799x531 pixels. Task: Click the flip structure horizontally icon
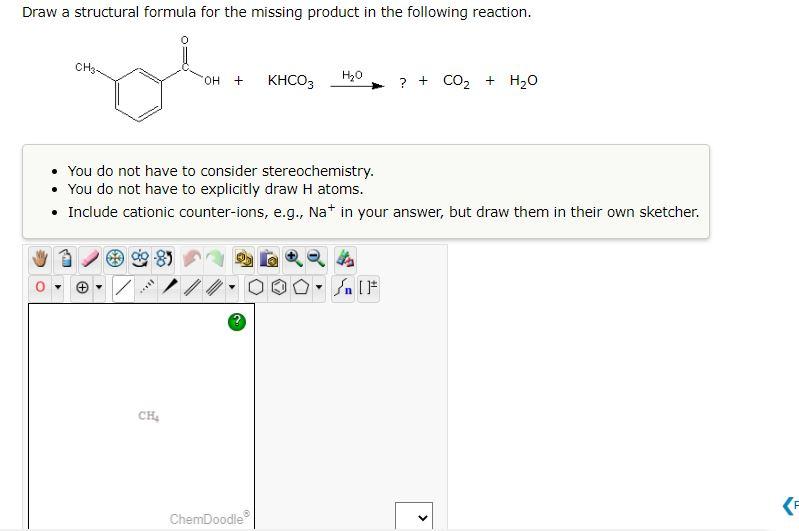click(140, 259)
